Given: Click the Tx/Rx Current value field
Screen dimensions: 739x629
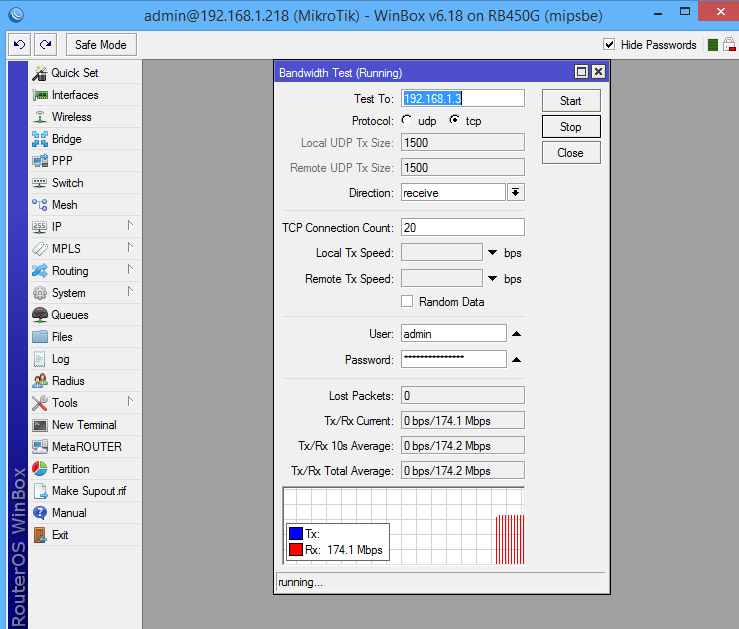Looking at the screenshot, I should [463, 420].
